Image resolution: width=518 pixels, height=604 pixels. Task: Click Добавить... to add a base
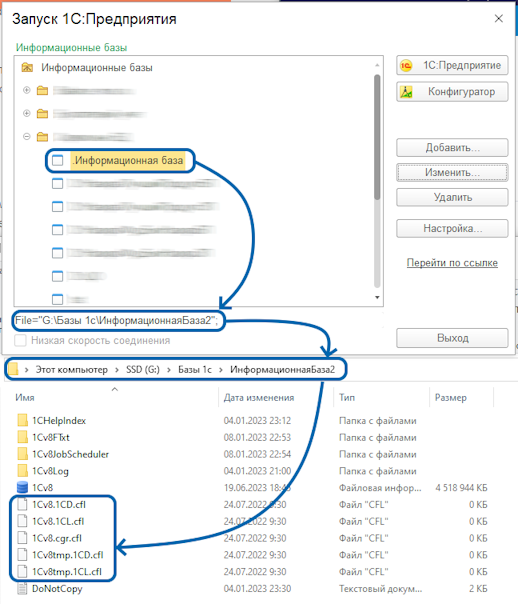pos(452,148)
